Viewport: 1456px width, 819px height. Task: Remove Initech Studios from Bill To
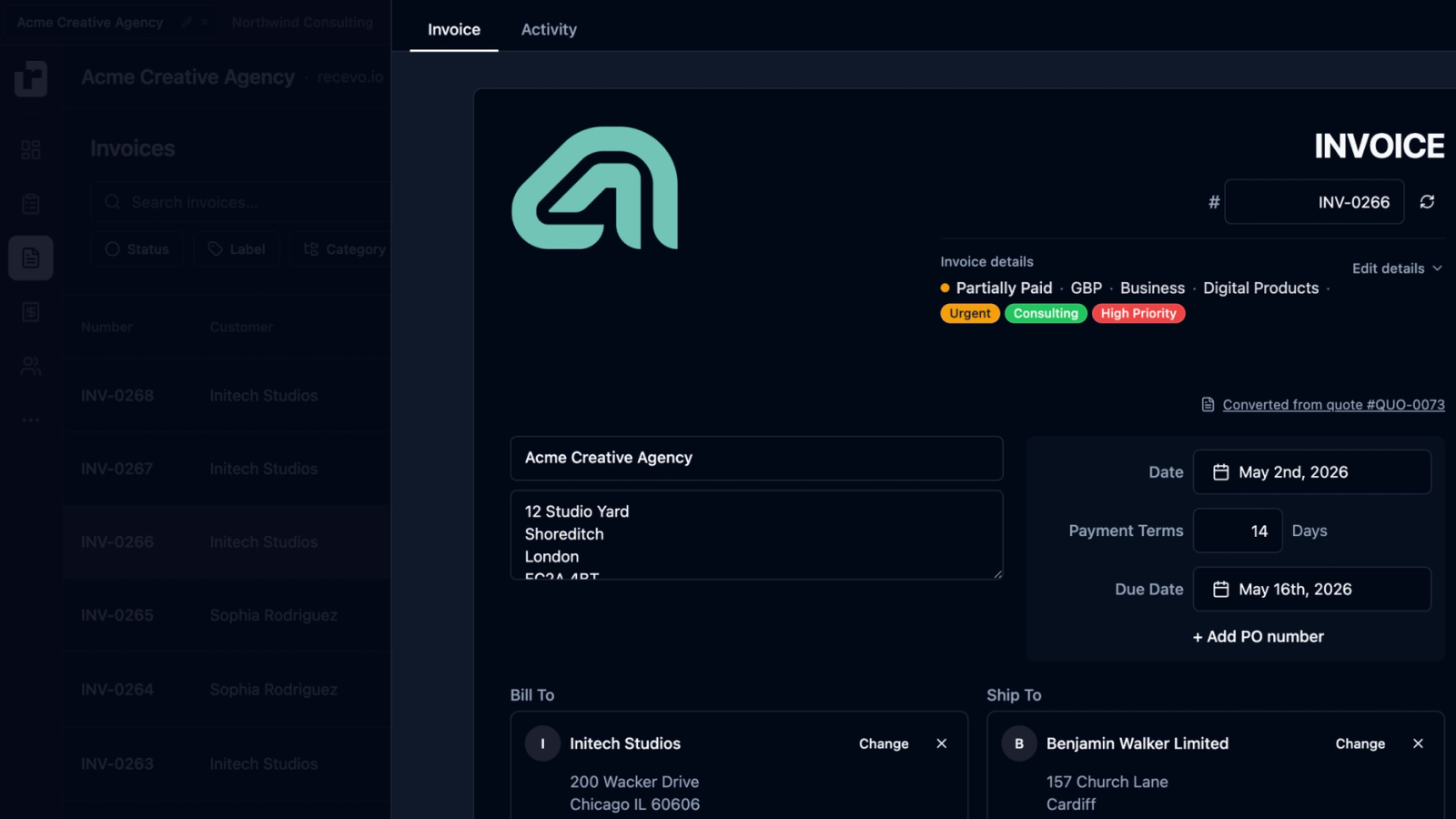click(942, 743)
